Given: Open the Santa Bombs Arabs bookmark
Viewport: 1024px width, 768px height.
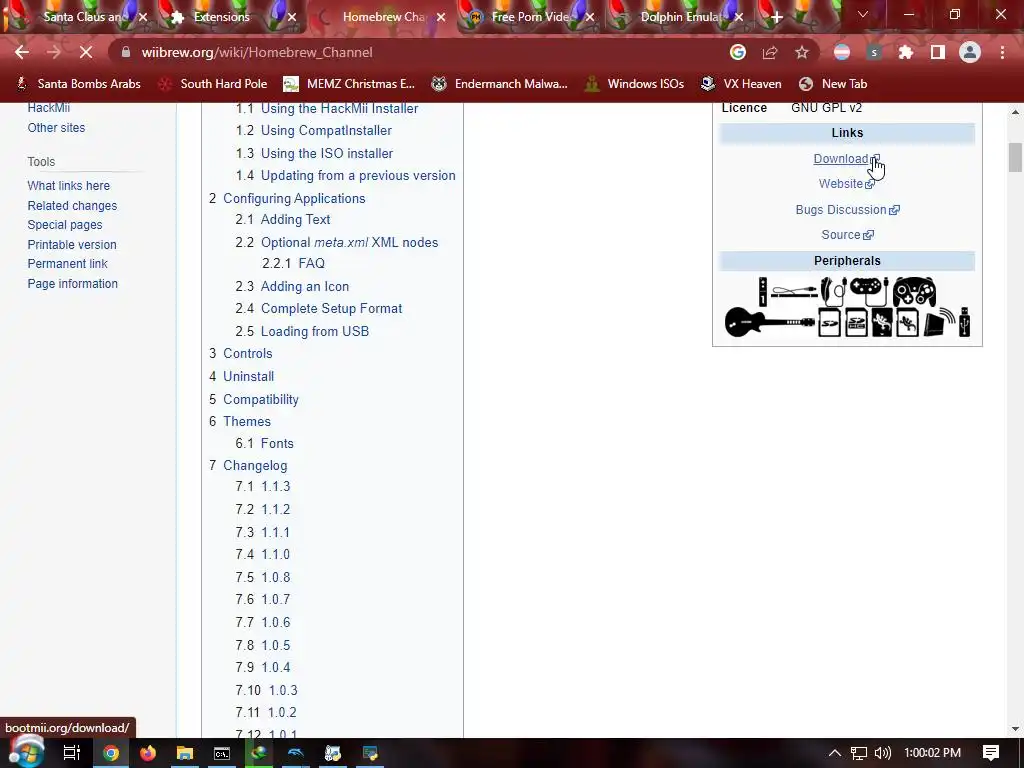Looking at the screenshot, I should (x=78, y=84).
